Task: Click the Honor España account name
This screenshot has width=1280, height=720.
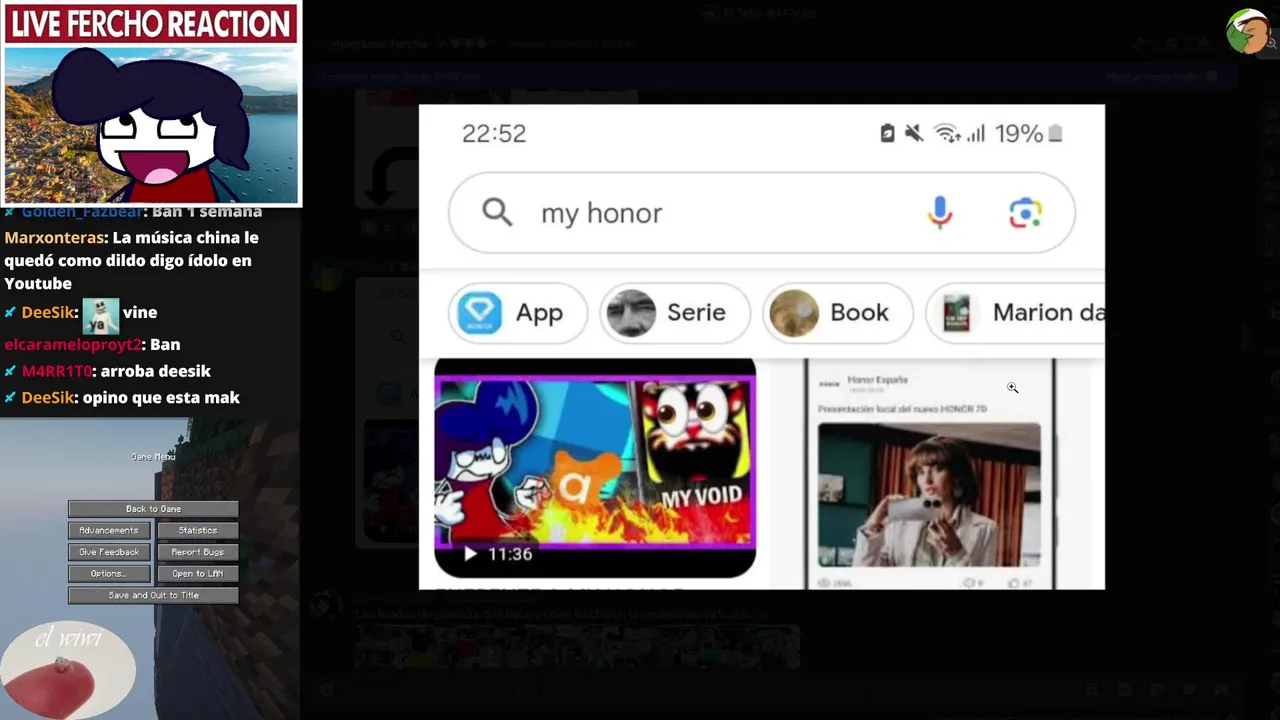Action: pos(877,380)
